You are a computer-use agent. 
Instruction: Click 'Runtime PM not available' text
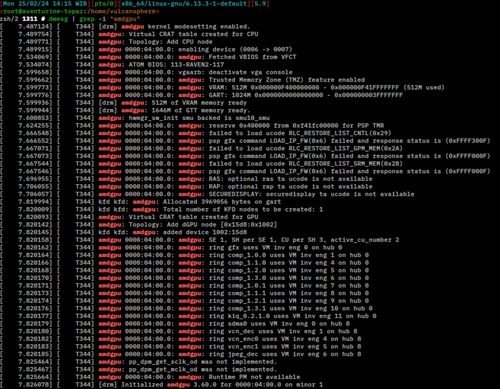254,377
